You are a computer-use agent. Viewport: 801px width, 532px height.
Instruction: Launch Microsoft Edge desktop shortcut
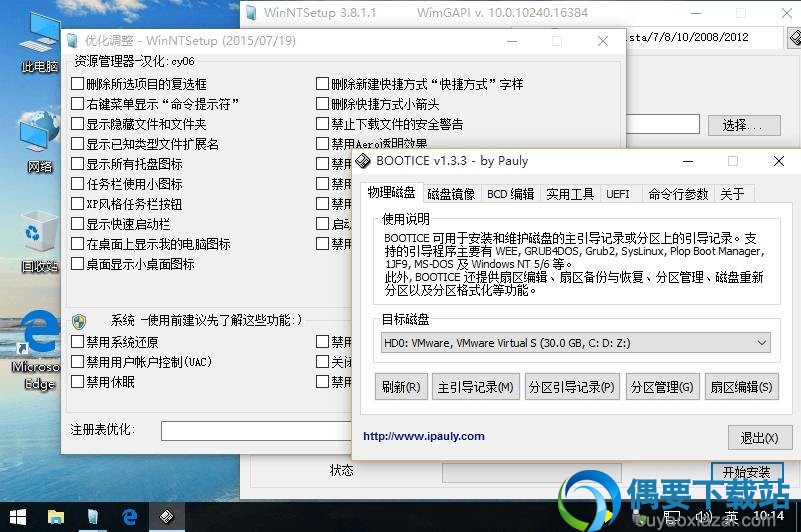(x=36, y=350)
